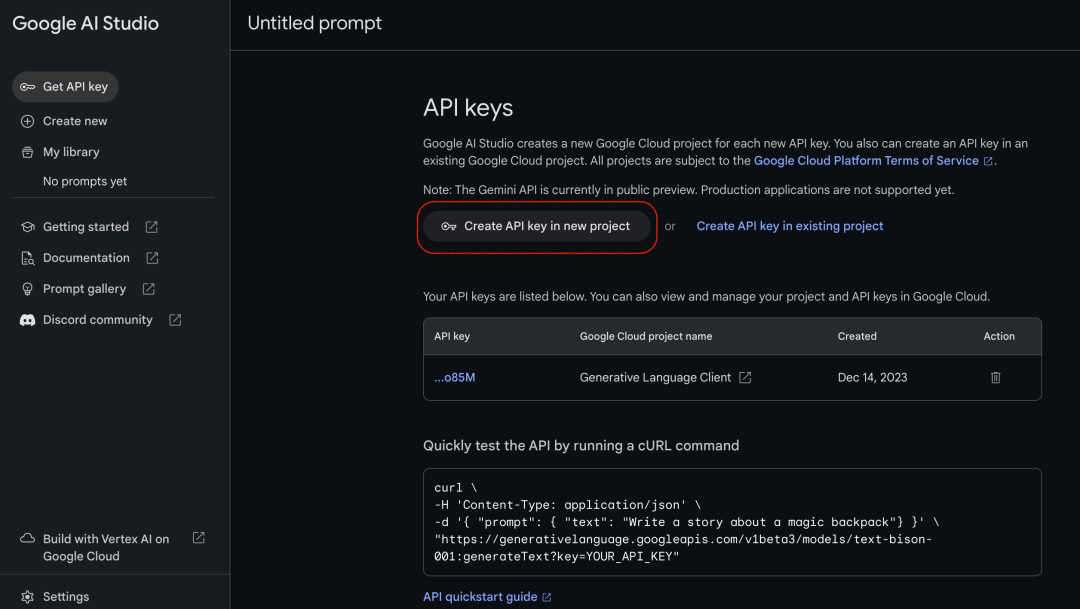Click the Untitled prompt title

[315, 23]
